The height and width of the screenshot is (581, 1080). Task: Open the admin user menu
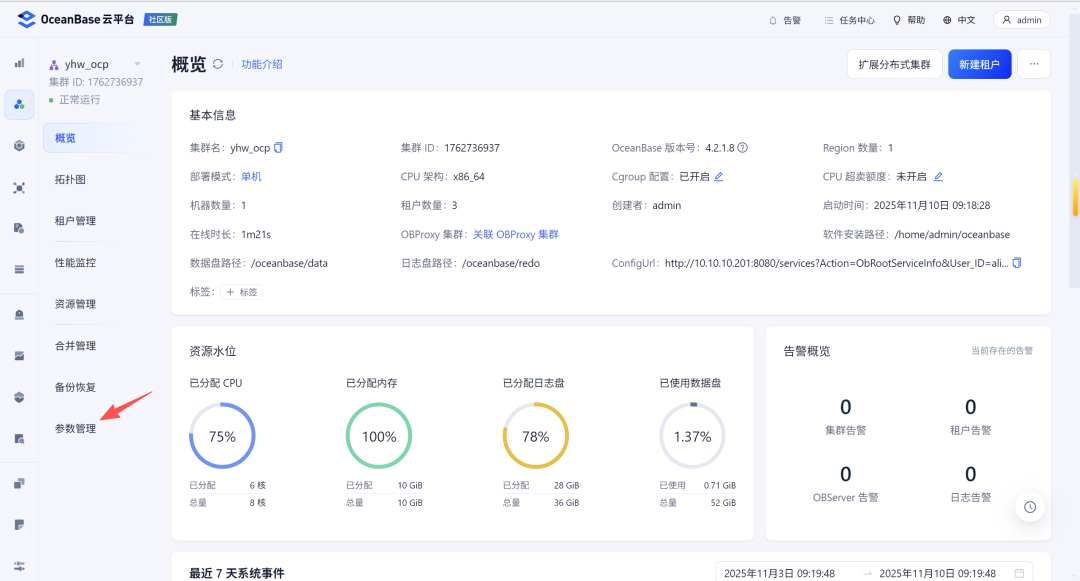click(x=1021, y=20)
